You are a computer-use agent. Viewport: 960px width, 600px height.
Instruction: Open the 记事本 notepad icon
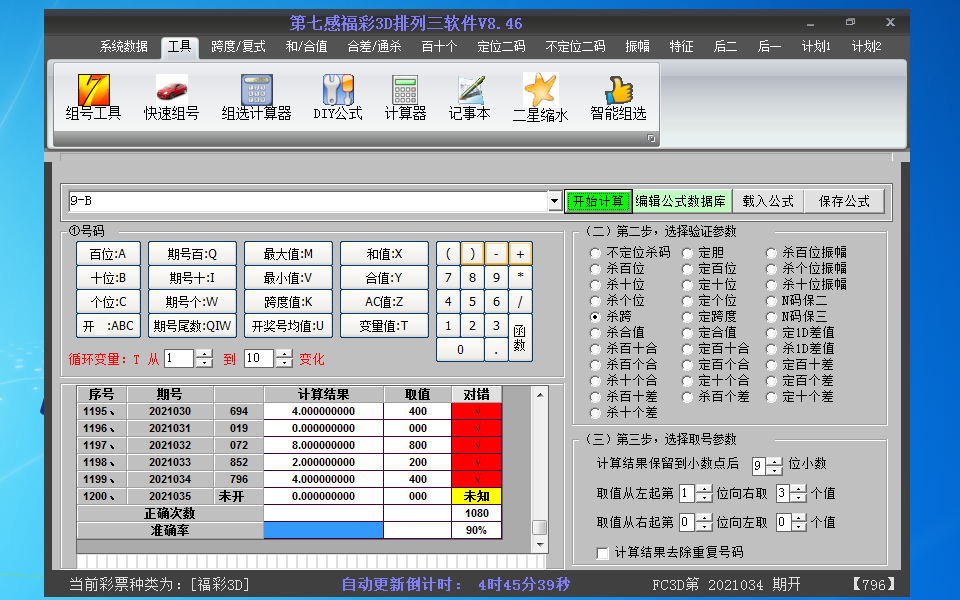pyautogui.click(x=470, y=97)
